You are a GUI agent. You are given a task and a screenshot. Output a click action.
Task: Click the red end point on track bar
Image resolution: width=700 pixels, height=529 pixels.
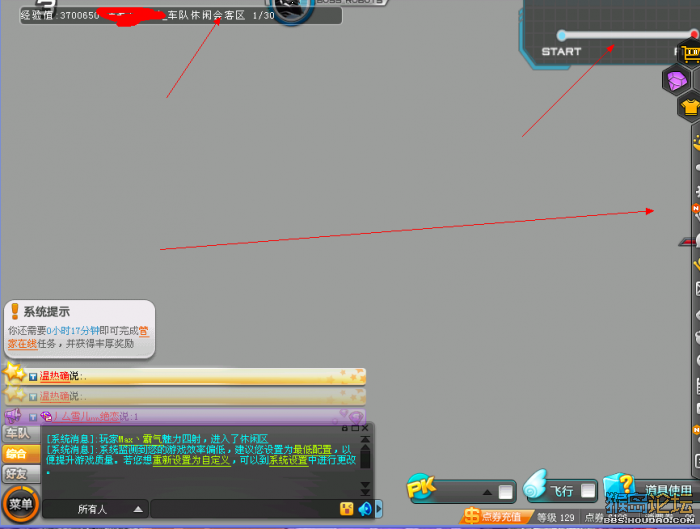(x=694, y=34)
